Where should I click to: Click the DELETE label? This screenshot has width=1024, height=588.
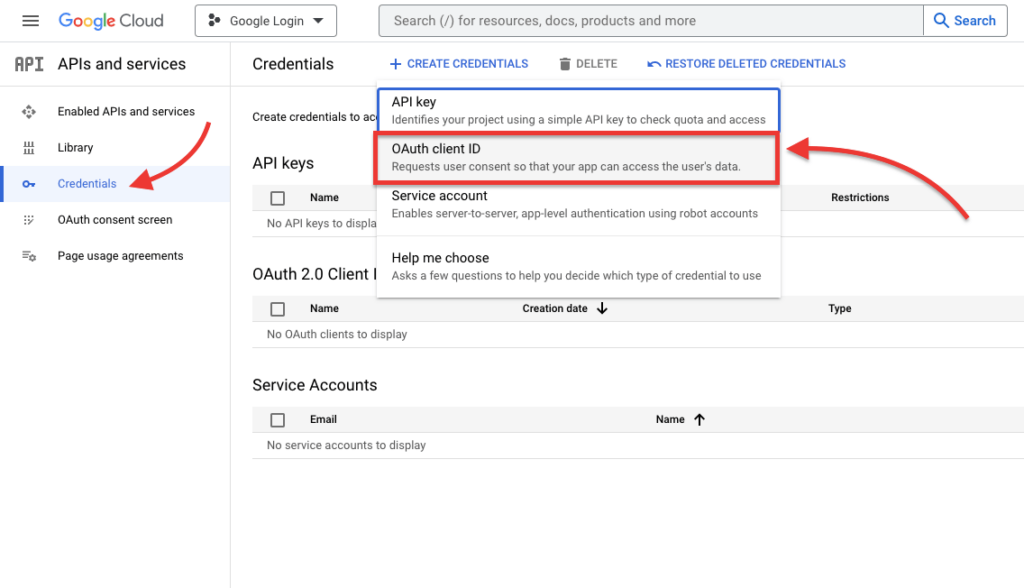click(596, 64)
